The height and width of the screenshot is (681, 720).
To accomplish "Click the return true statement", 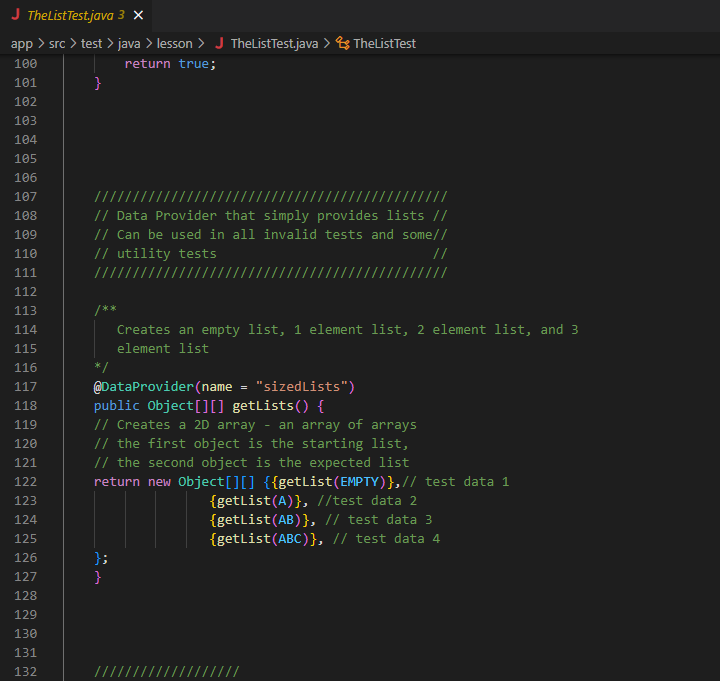I will pos(169,63).
